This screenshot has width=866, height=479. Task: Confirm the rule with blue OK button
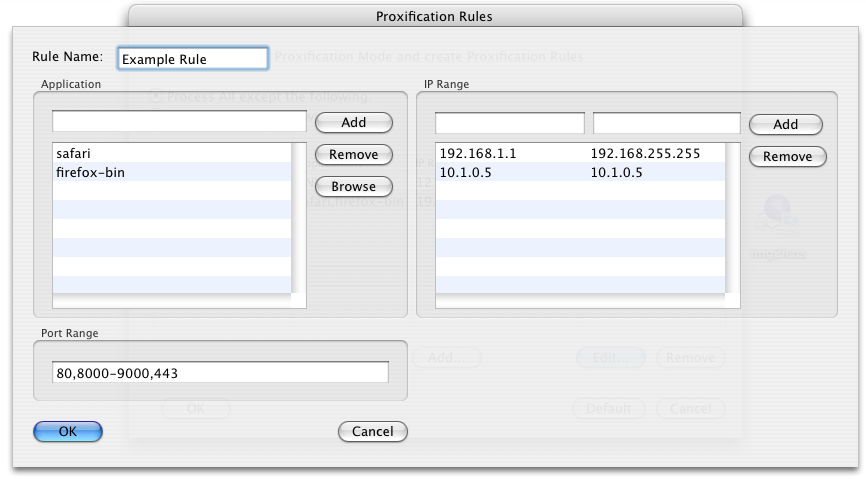[x=68, y=432]
